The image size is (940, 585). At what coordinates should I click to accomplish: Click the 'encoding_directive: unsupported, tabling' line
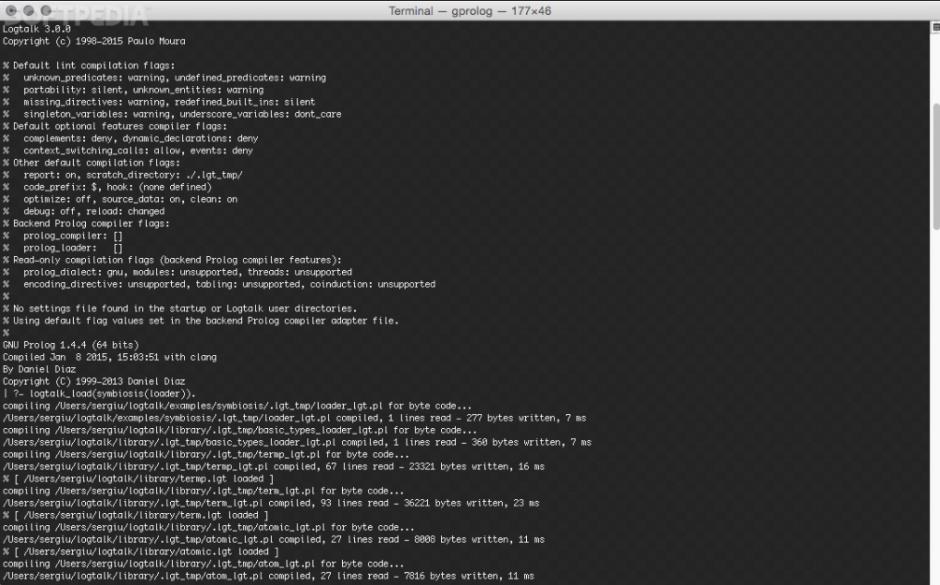point(219,284)
